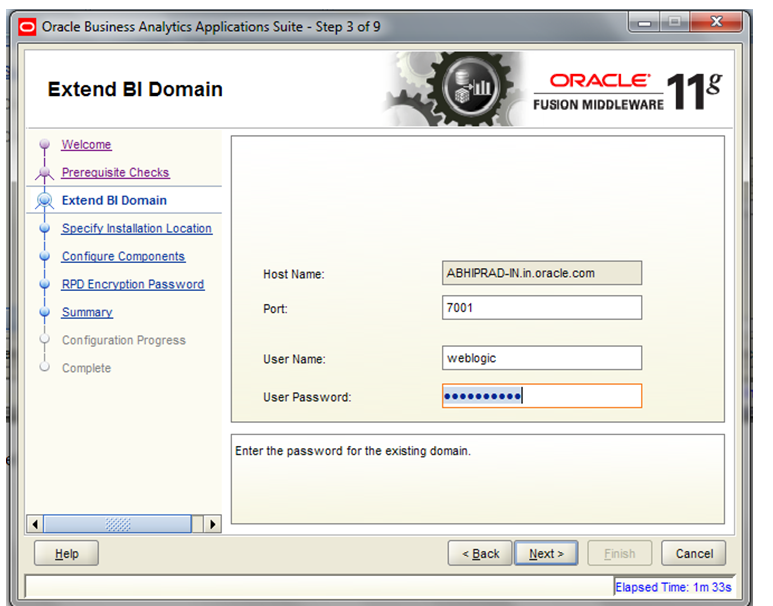Click the 'User Name:' label
The image size is (773, 606).
point(294,359)
